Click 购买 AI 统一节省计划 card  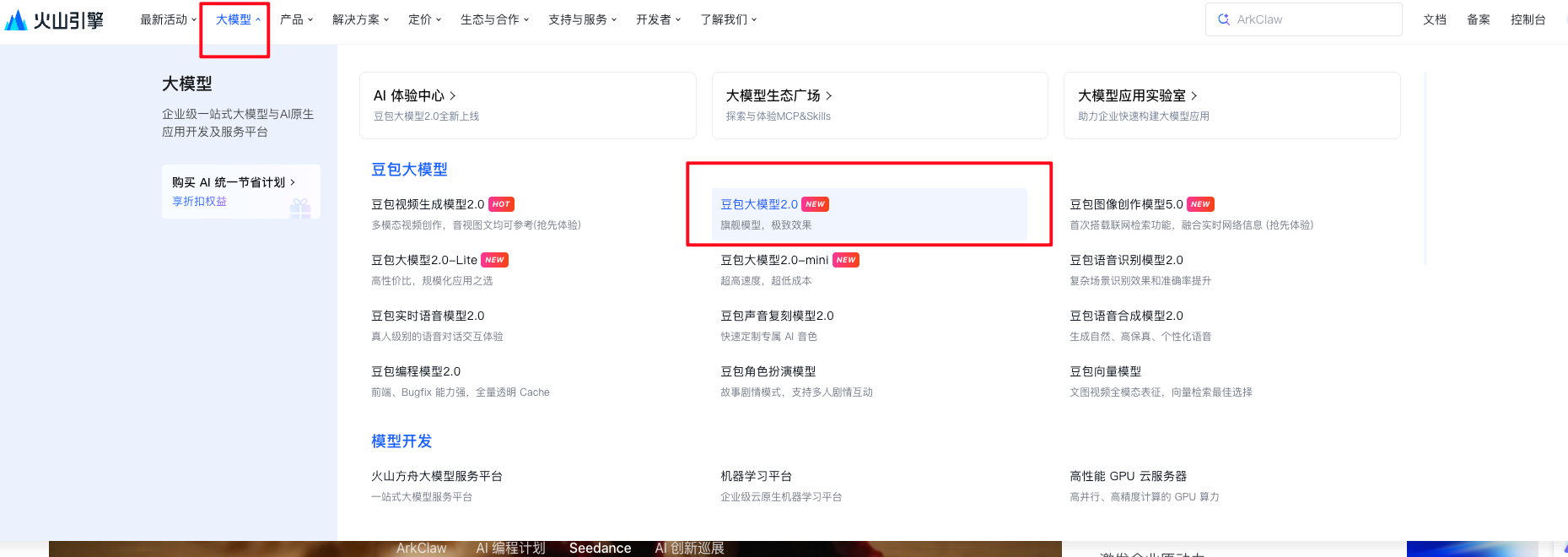(x=241, y=192)
